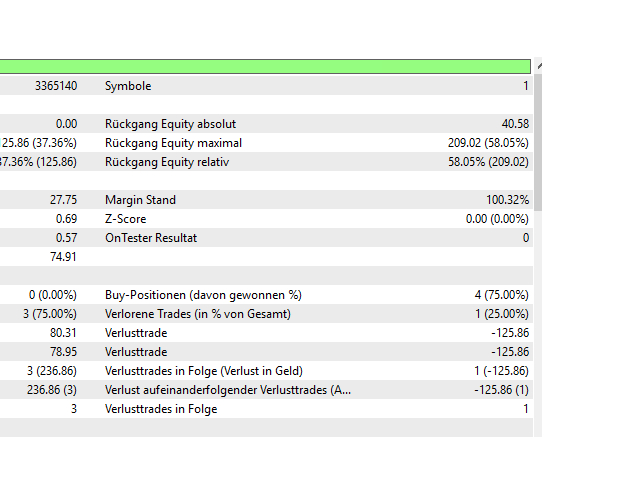The width and height of the screenshot is (640, 480).
Task: Click the vertical scrollbar thumb
Action: pyautogui.click(x=538, y=140)
